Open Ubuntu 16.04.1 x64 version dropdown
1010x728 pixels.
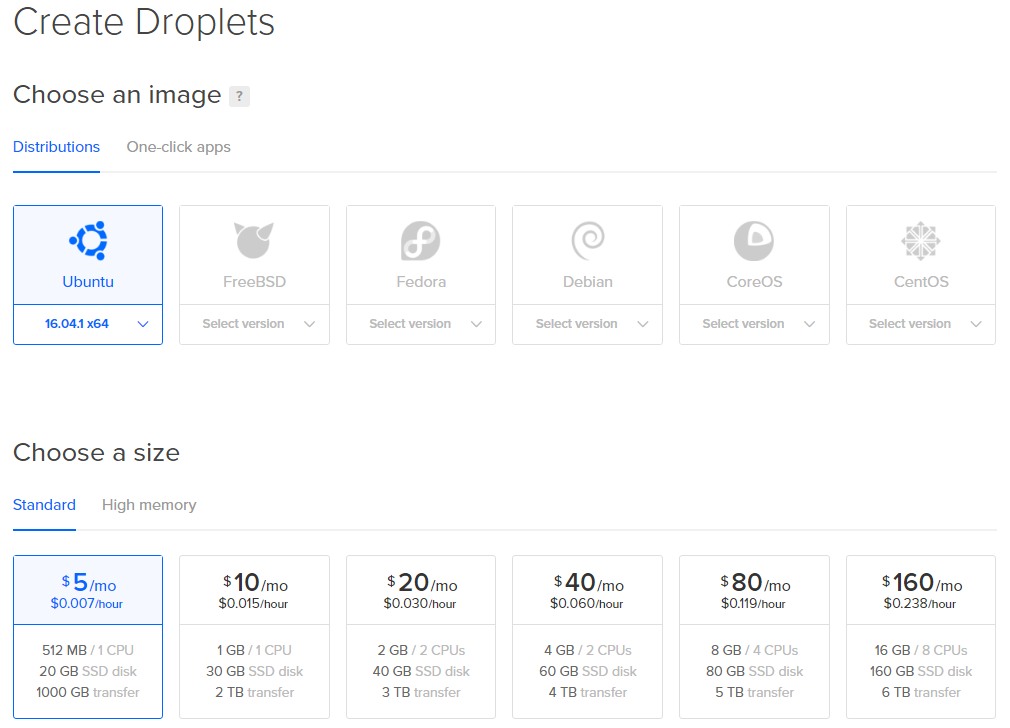[x=88, y=324]
